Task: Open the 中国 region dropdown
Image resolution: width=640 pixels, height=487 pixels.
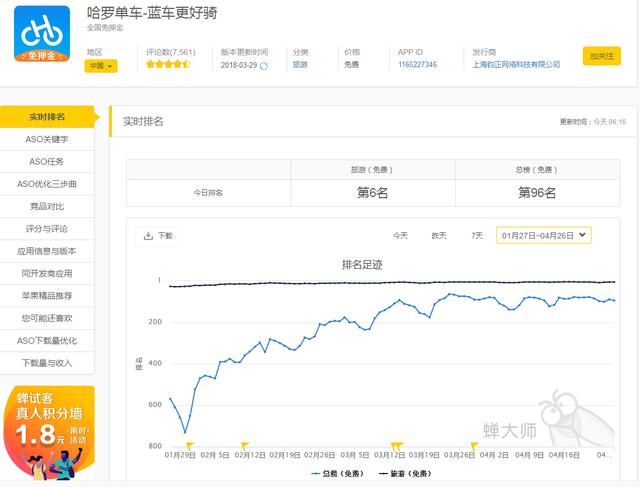Action: [x=101, y=66]
